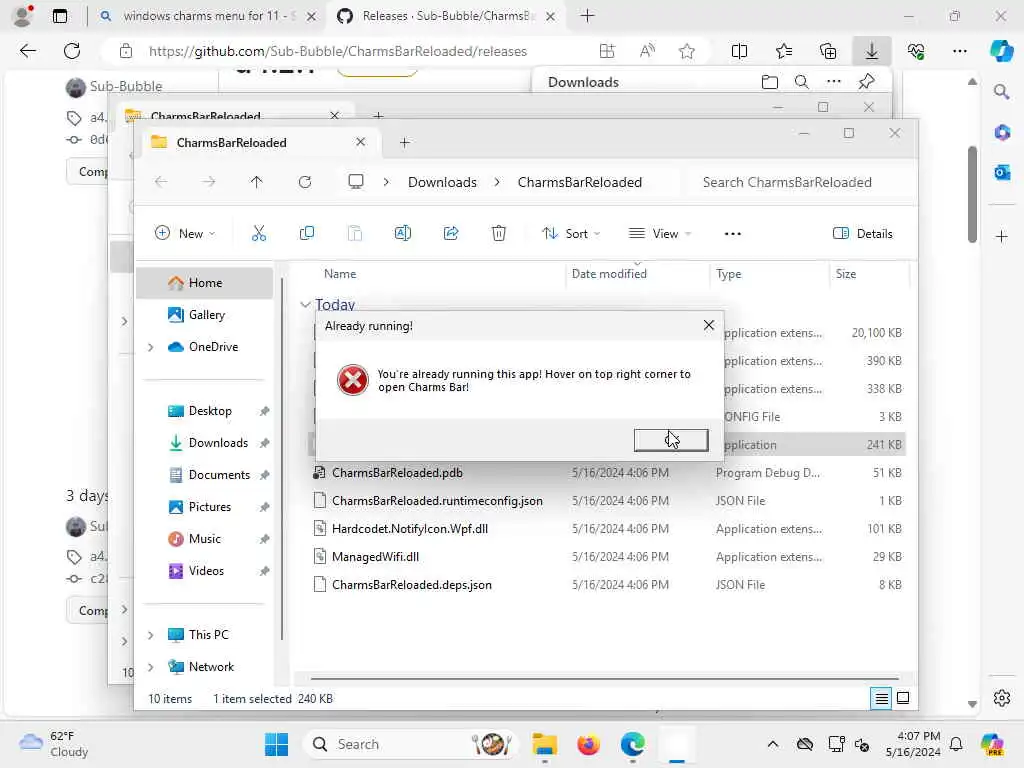Open Videos quick access folder
Image resolution: width=1024 pixels, height=768 pixels.
(205, 571)
